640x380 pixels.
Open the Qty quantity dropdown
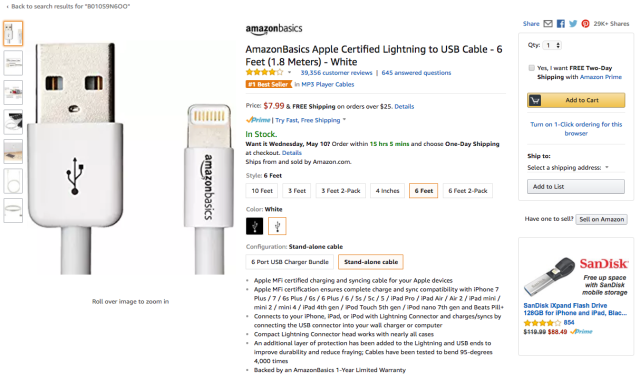click(x=553, y=45)
